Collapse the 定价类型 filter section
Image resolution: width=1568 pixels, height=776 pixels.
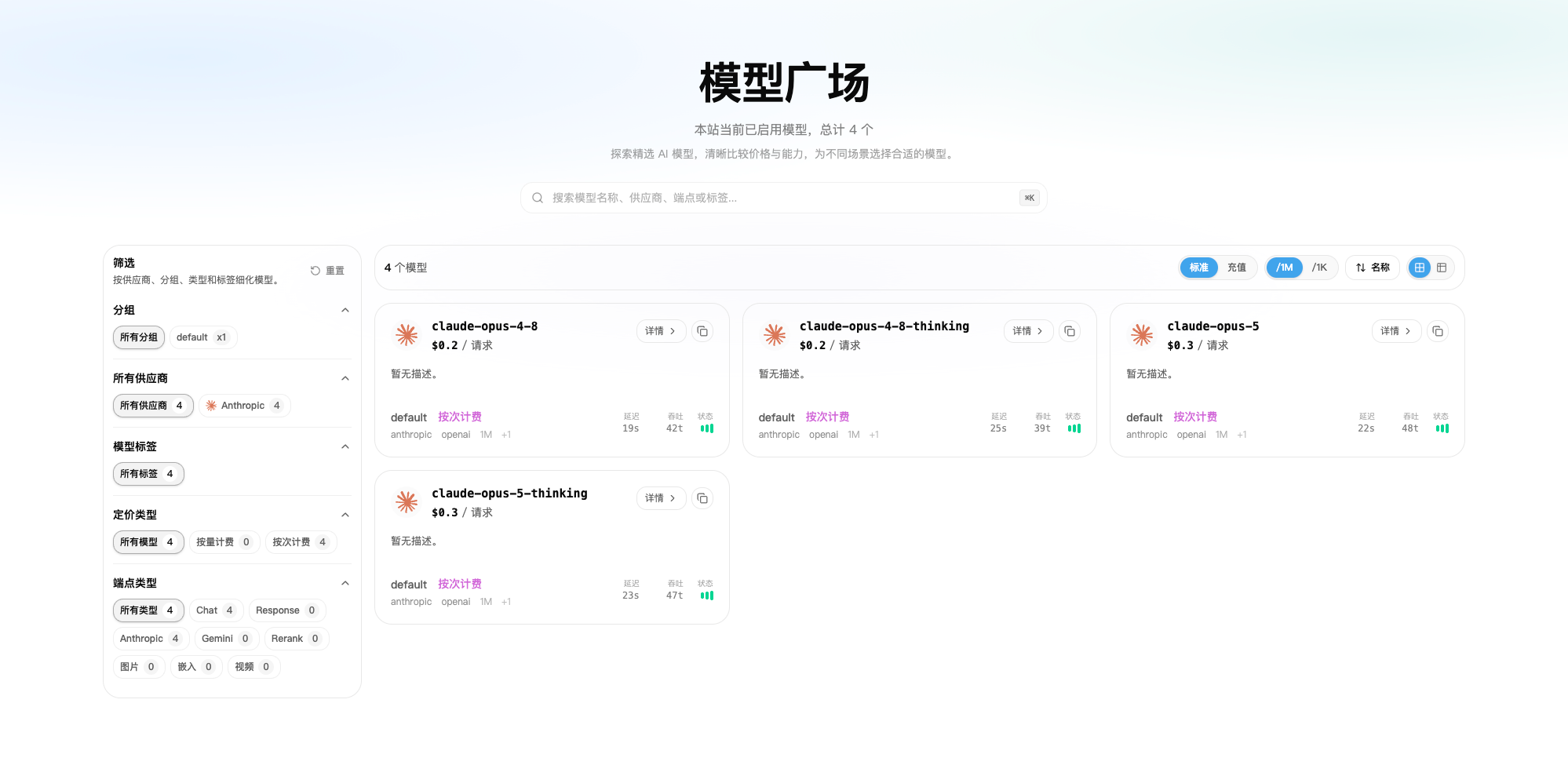(x=345, y=515)
